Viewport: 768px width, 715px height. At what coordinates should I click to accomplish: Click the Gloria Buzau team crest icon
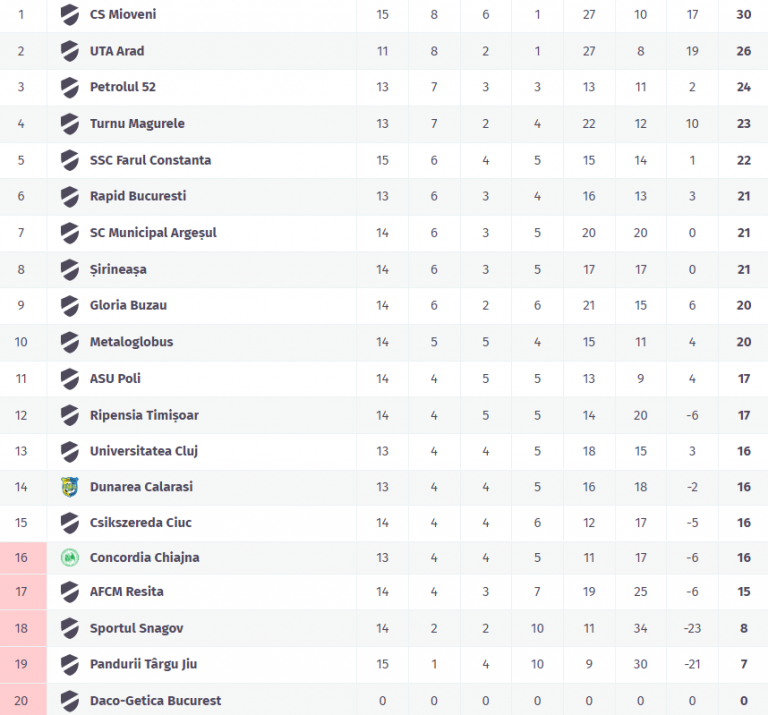[69, 305]
